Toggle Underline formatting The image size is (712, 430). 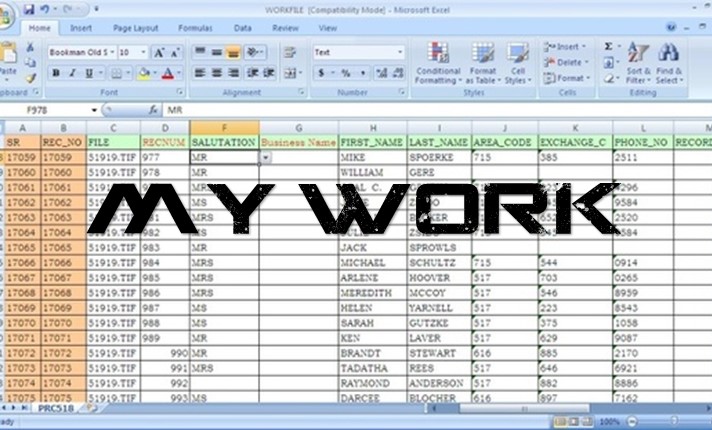89,73
